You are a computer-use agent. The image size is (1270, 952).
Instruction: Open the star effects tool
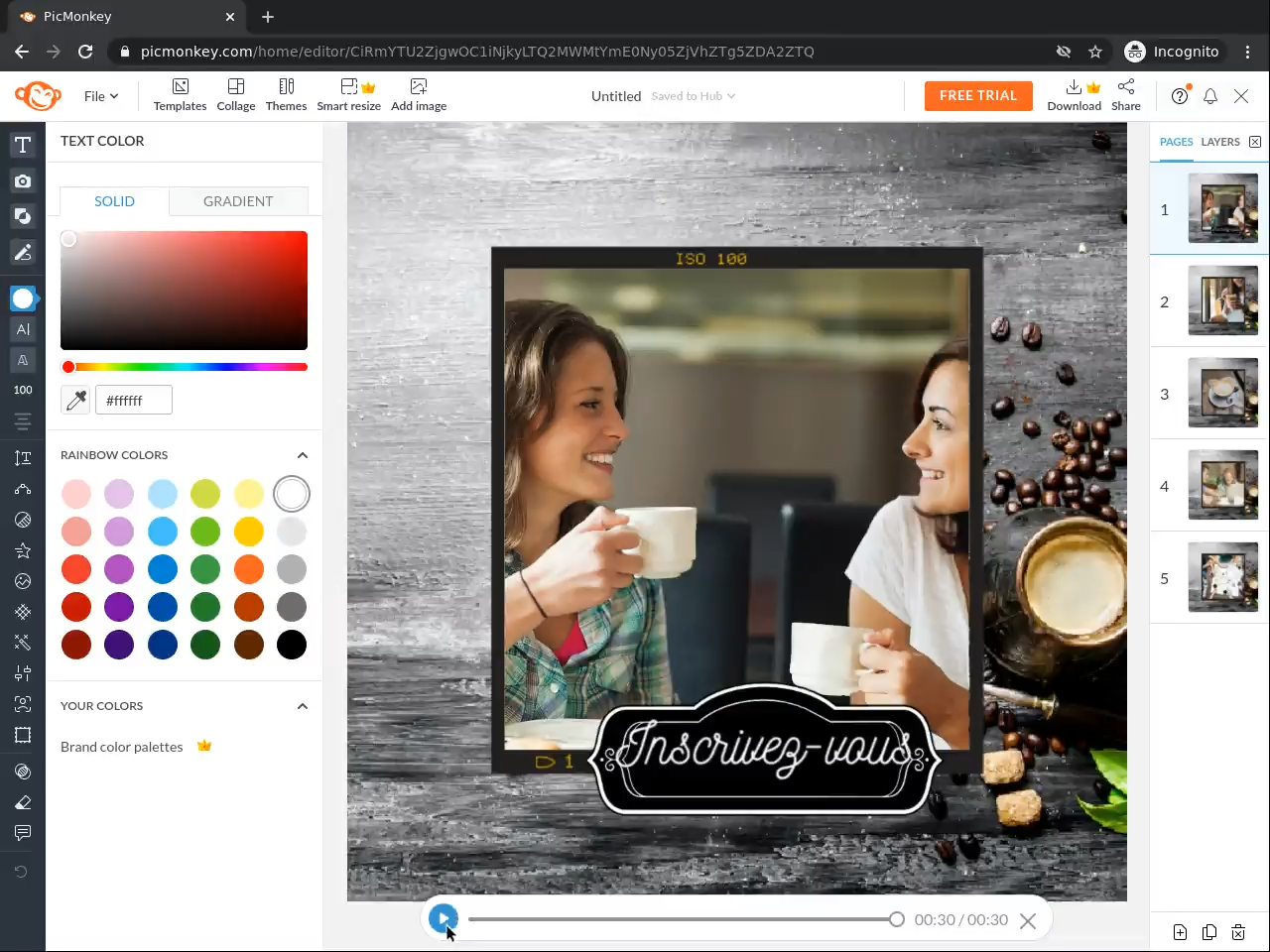23,550
